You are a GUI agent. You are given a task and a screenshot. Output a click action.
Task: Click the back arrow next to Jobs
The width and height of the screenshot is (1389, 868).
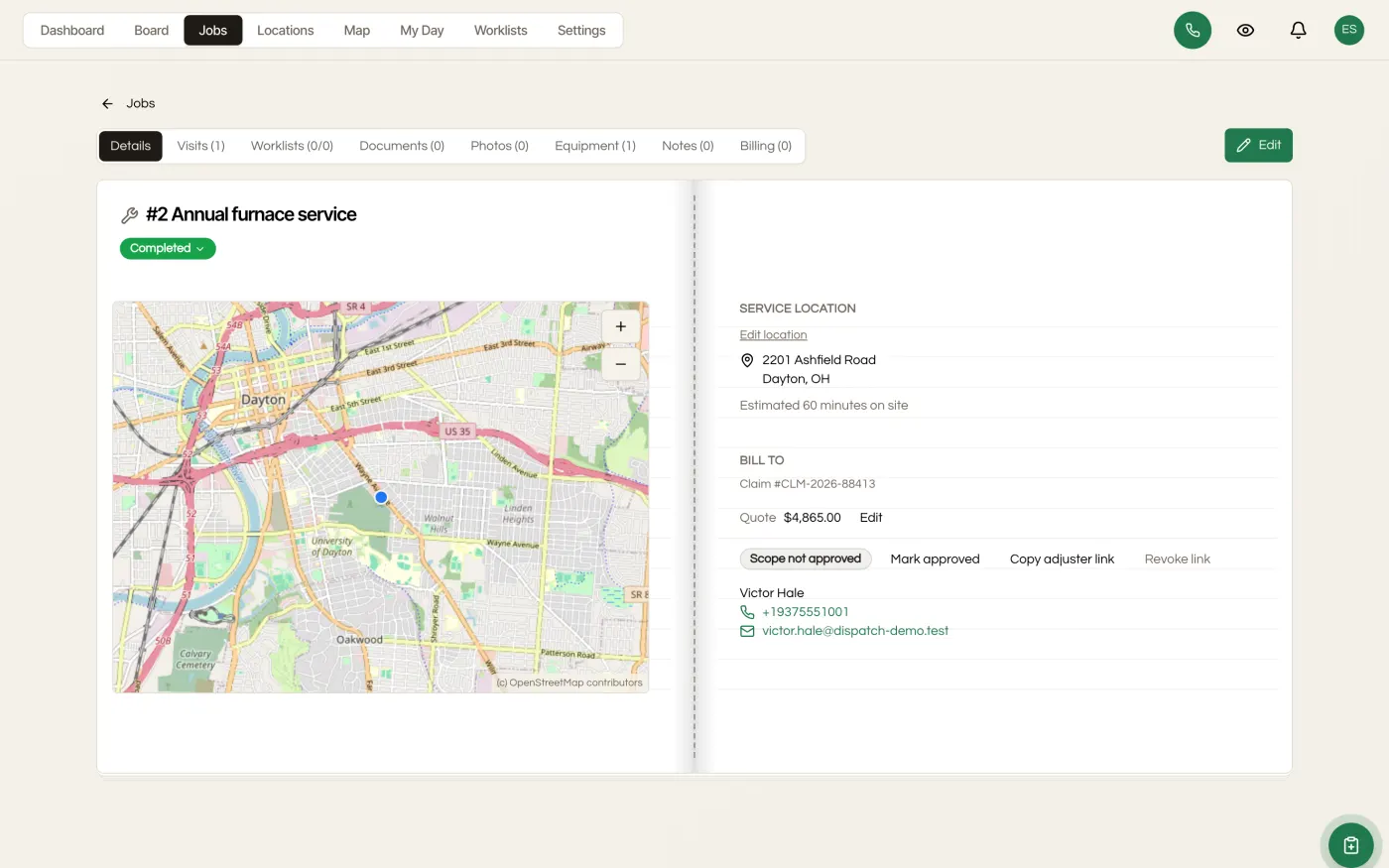[x=107, y=103]
